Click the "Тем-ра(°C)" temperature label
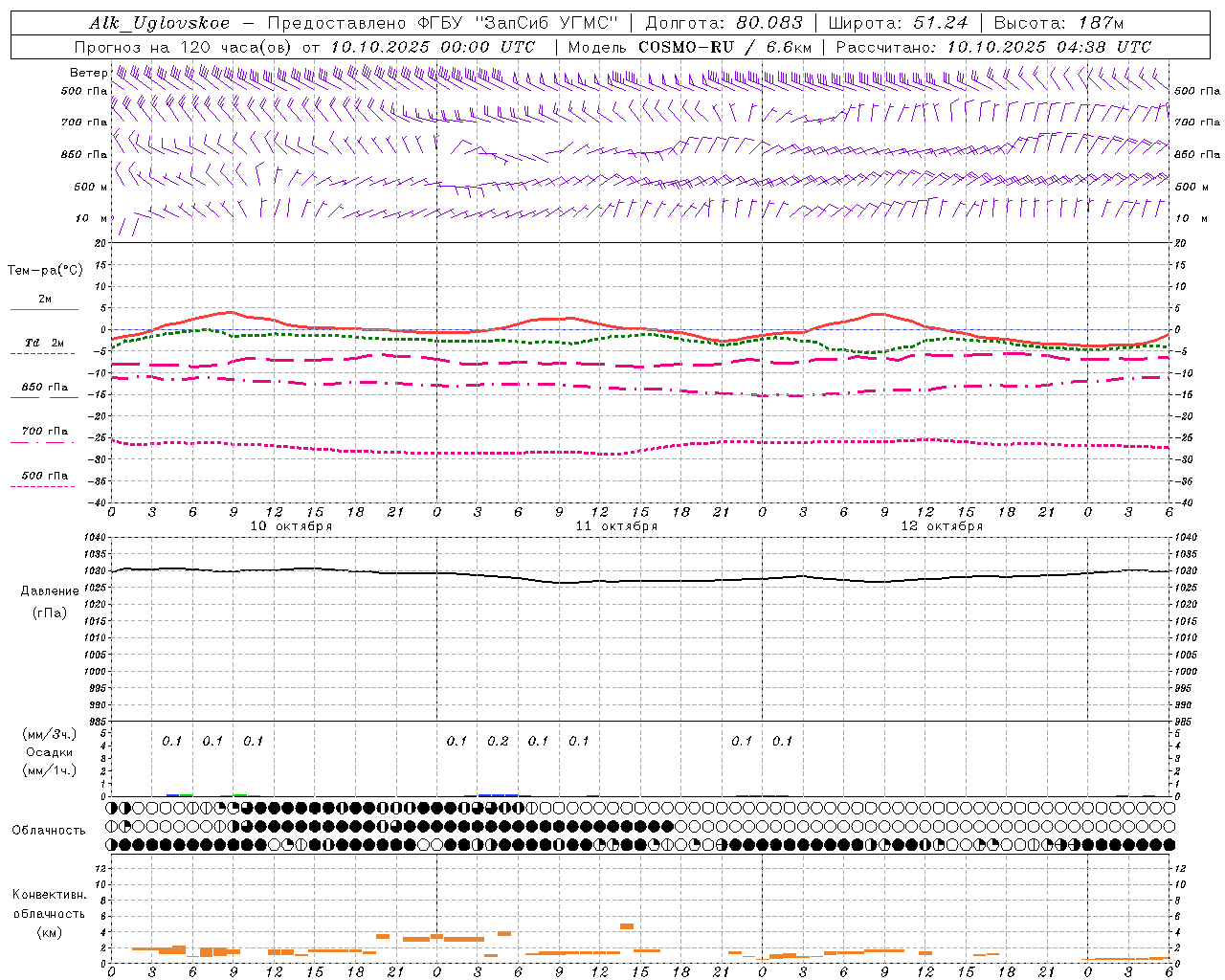 tap(46, 271)
